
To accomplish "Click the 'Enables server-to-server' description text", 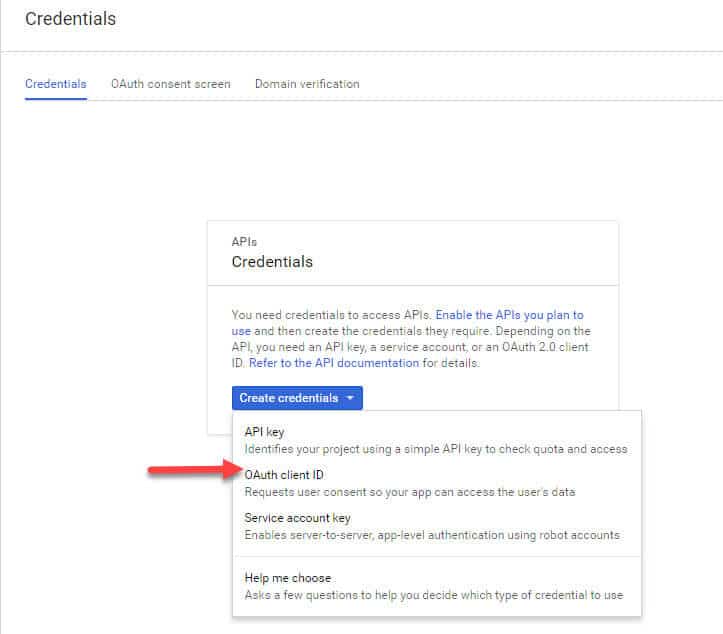I will point(432,535).
